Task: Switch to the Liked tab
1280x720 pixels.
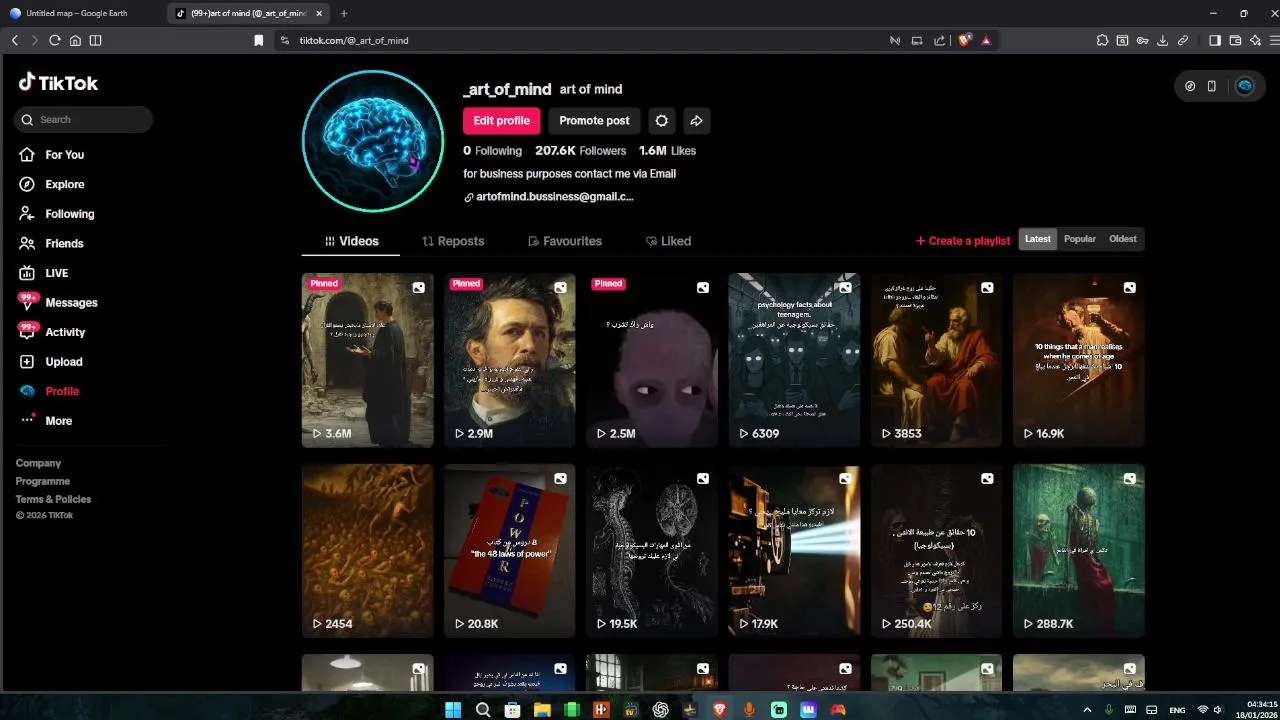Action: coord(668,241)
